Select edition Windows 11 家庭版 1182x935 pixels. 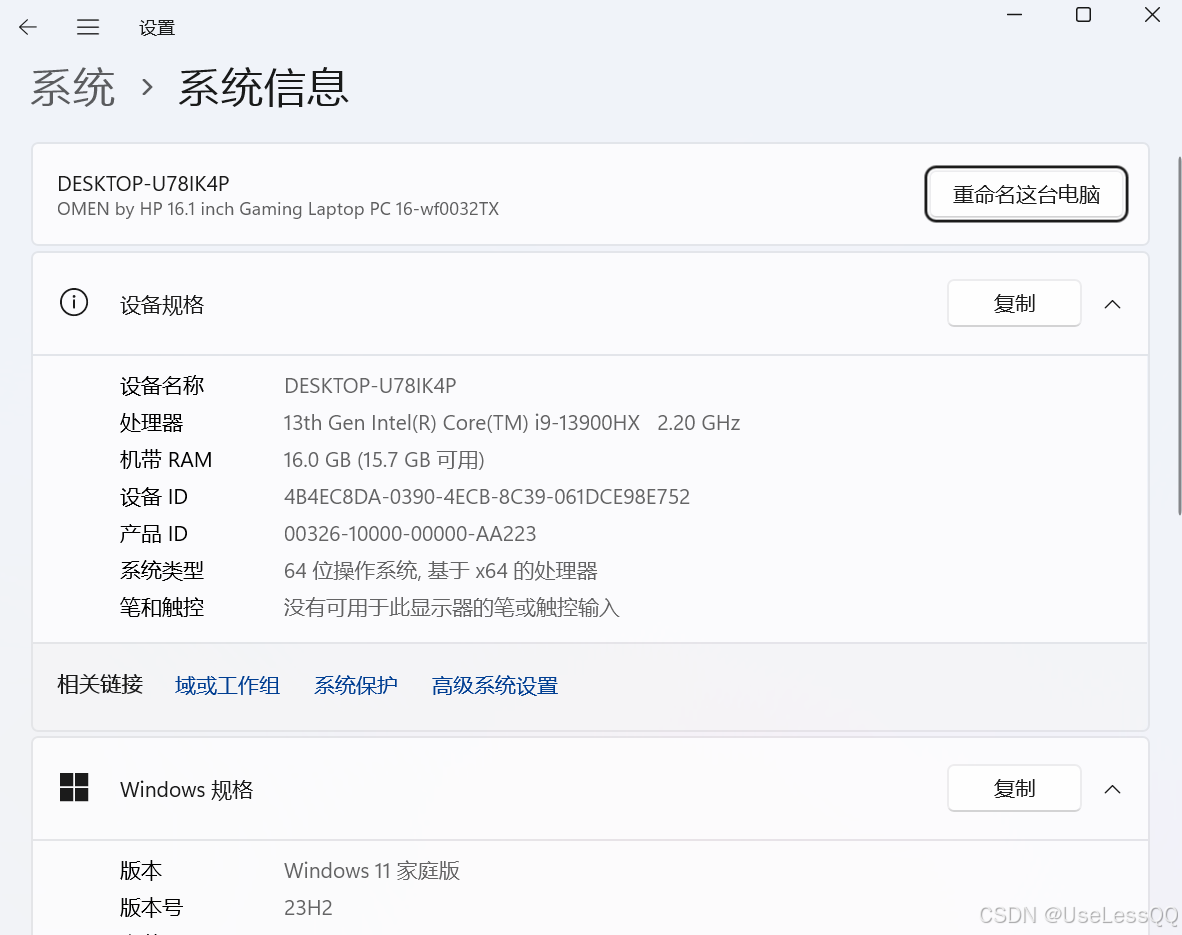point(372,871)
